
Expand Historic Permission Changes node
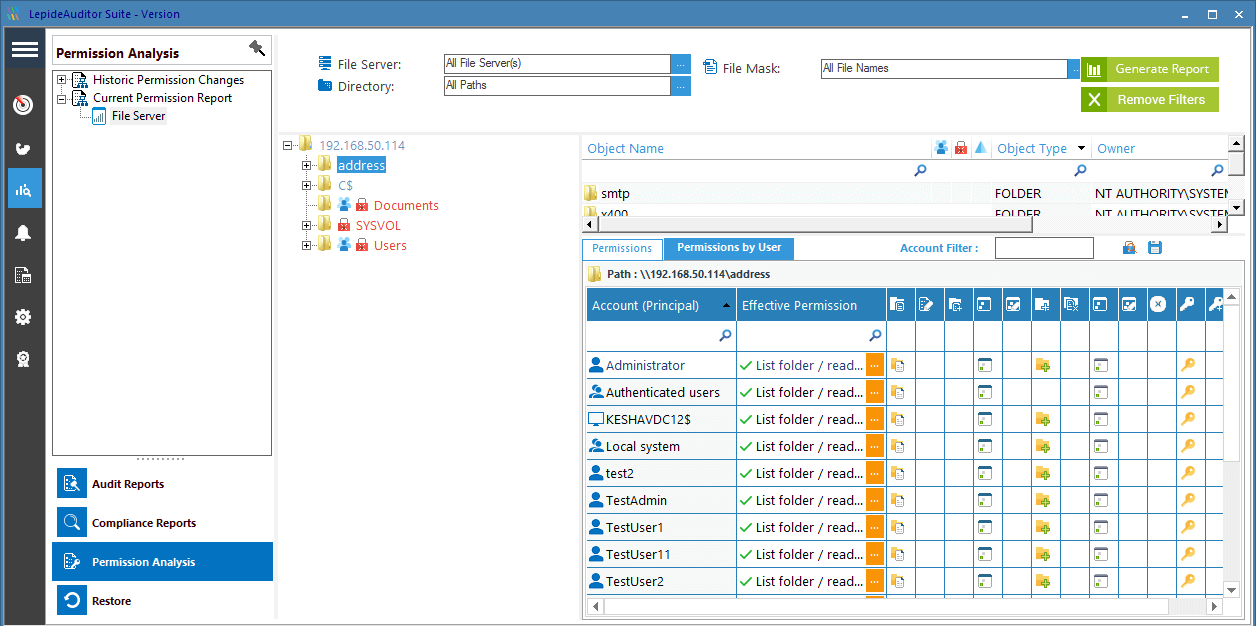click(62, 80)
